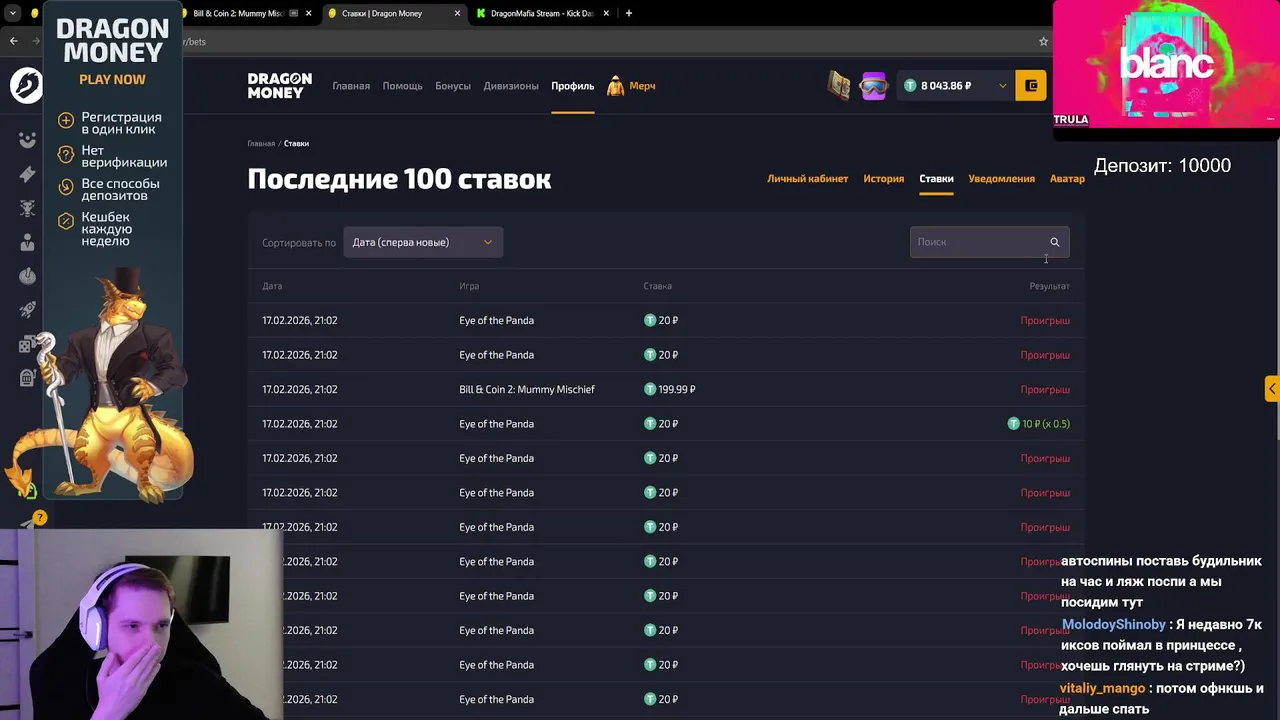Close the Ставки | Dragon Money browser tab
Screen dimensions: 1280x720
[x=458, y=14]
